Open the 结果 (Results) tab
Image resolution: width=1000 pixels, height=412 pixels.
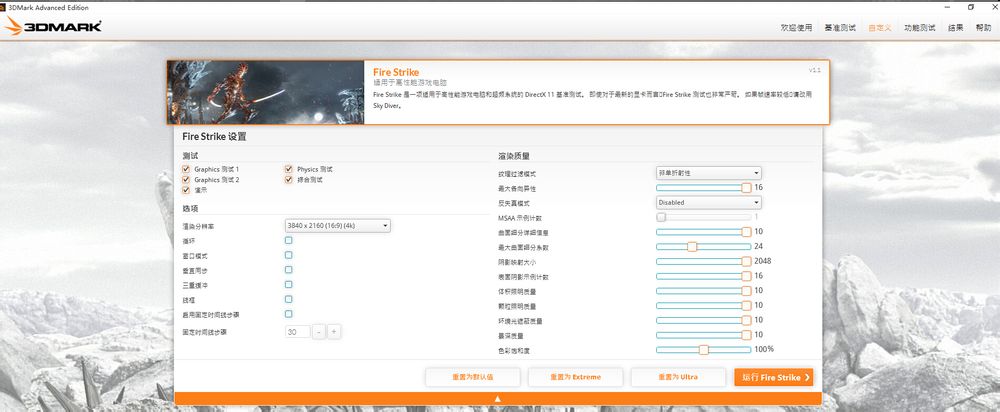click(955, 28)
